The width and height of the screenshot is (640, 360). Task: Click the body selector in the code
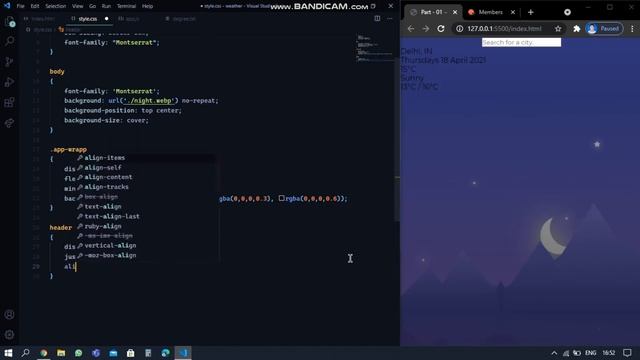[x=57, y=71]
